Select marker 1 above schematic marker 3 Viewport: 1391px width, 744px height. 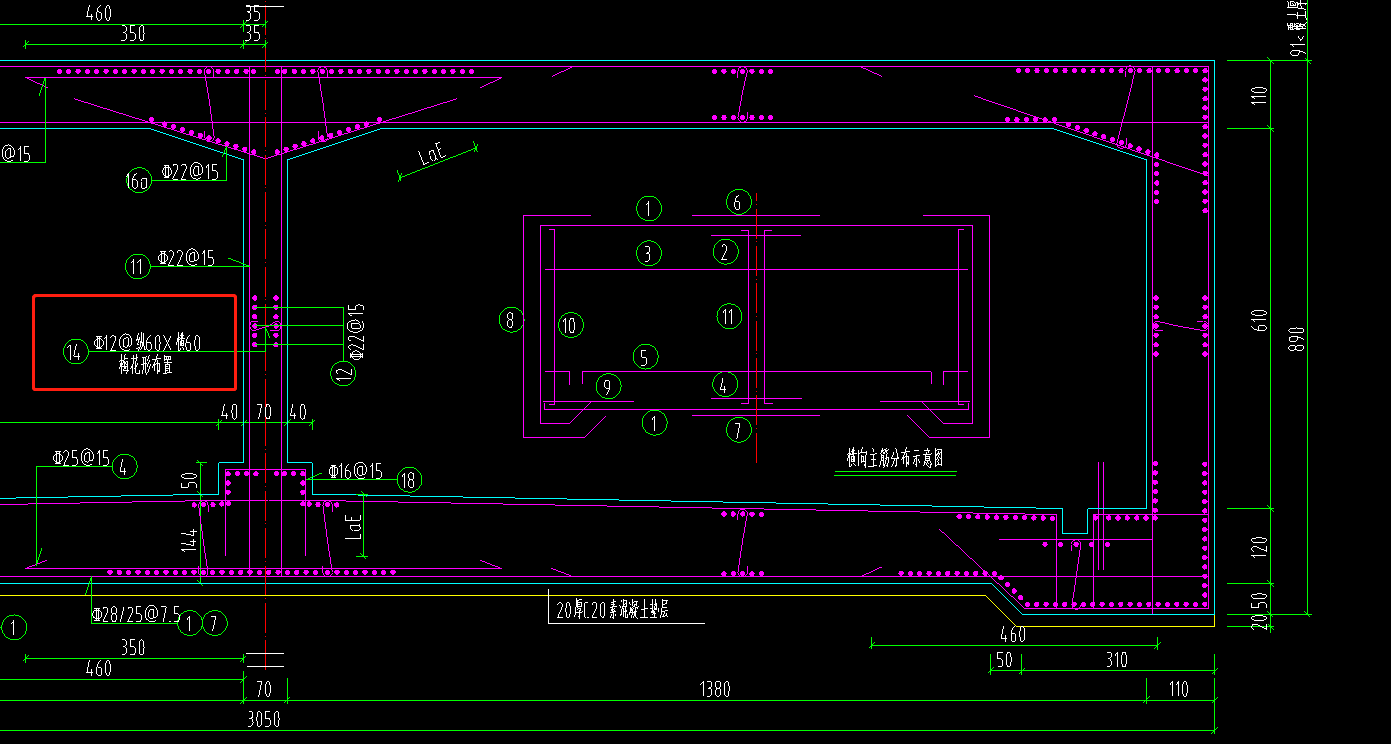click(649, 208)
